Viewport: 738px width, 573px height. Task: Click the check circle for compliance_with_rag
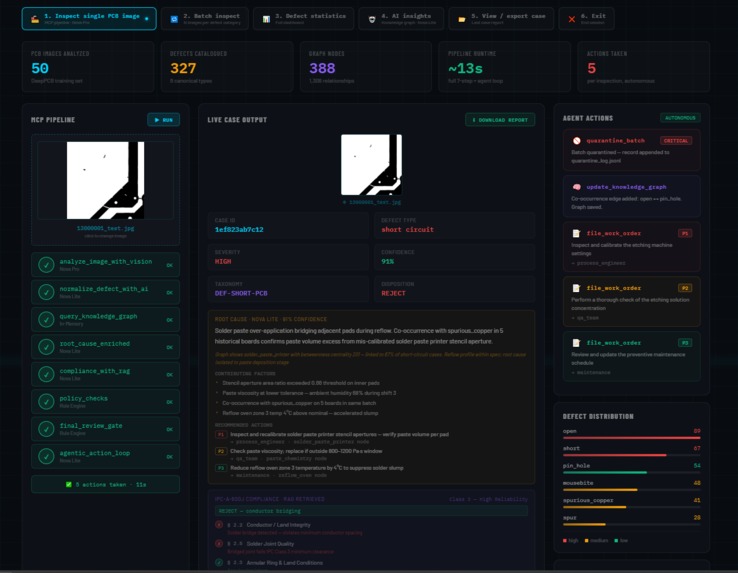pyautogui.click(x=46, y=374)
